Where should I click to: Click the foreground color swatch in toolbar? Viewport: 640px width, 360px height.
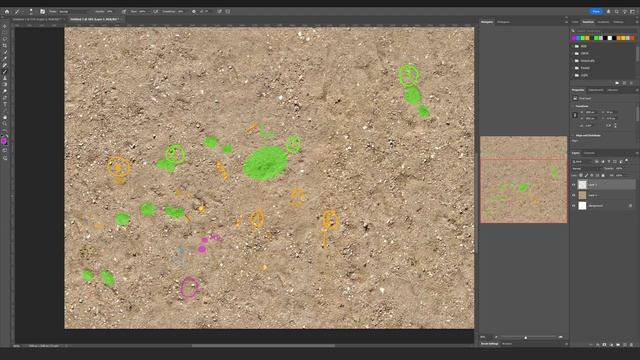point(4,141)
